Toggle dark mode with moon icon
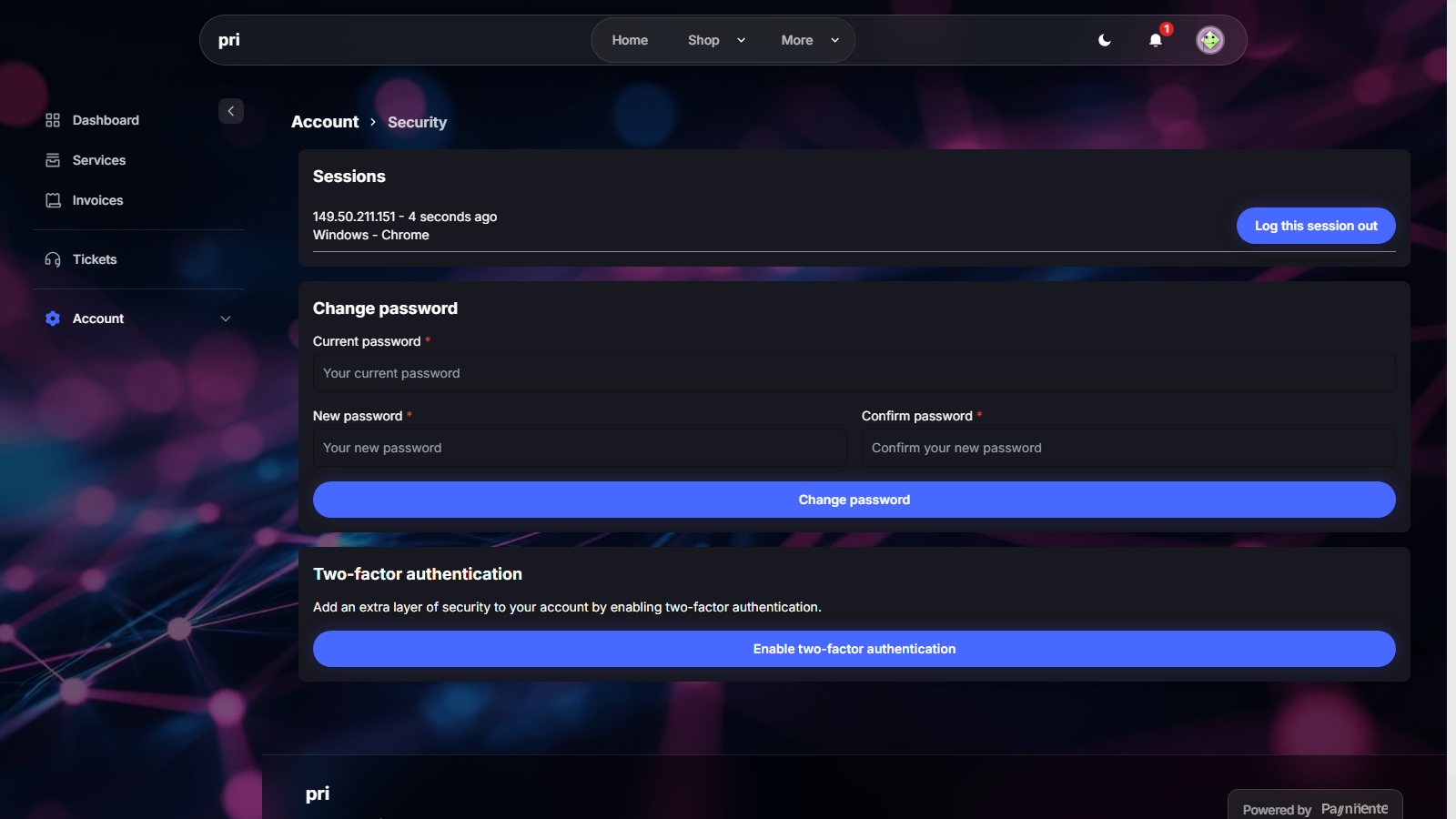The height and width of the screenshot is (819, 1456). pyautogui.click(x=1105, y=40)
